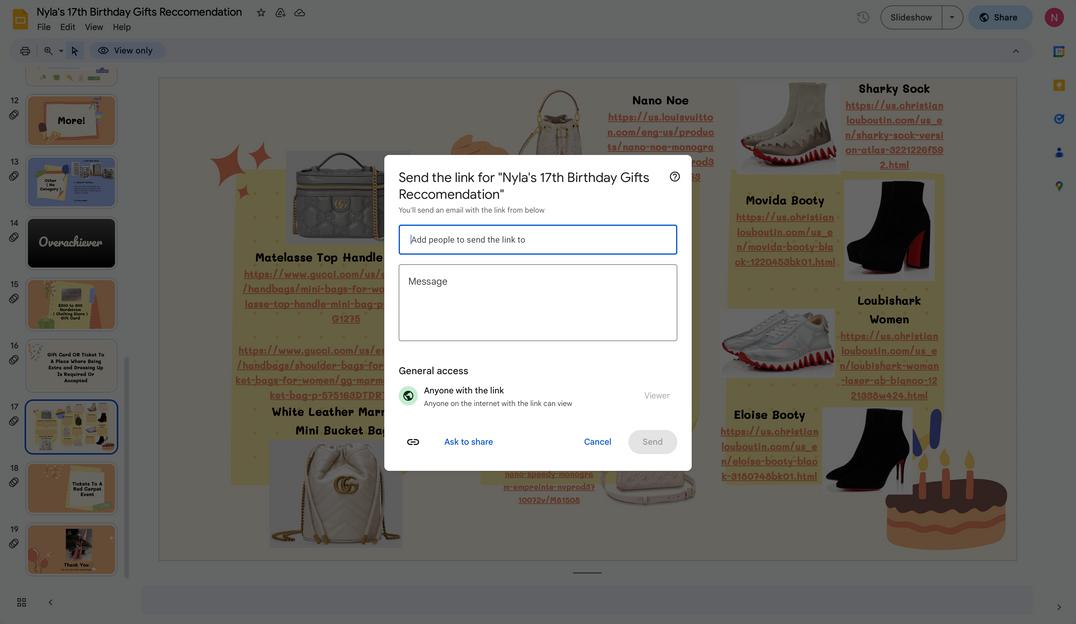Click the link icon beside slide 13
This screenshot has height=624, width=1076.
[x=14, y=176]
